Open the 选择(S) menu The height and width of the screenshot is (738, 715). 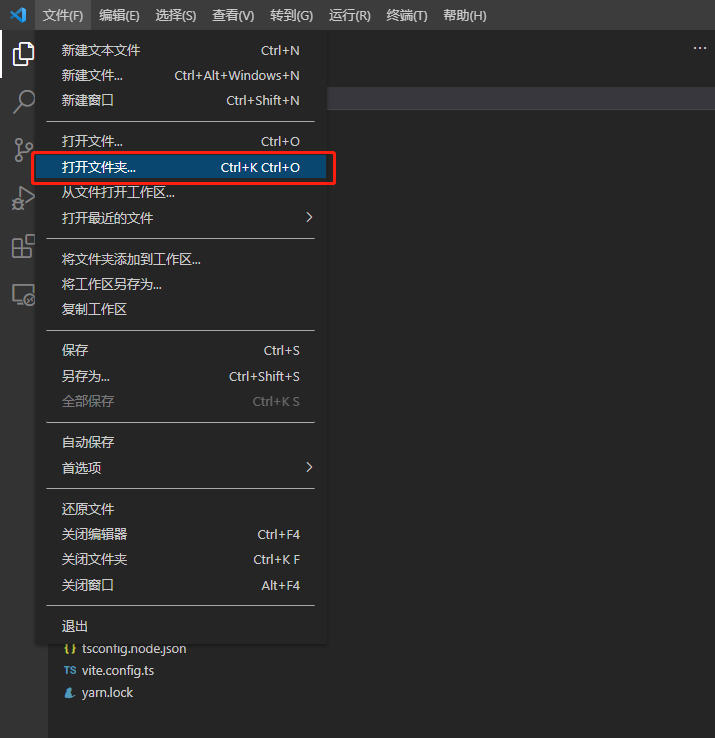pos(176,16)
